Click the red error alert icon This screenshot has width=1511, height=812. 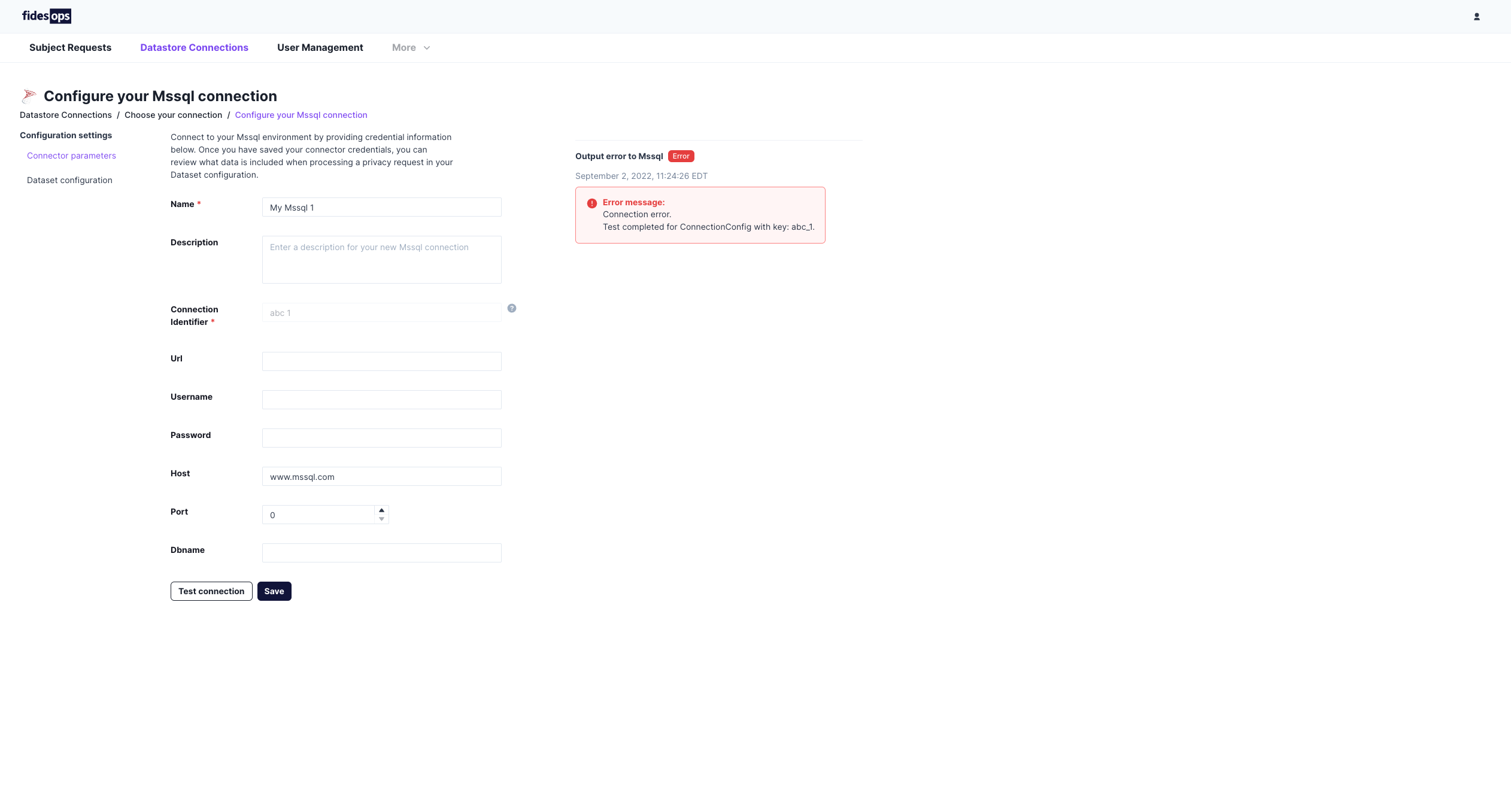[x=592, y=203]
